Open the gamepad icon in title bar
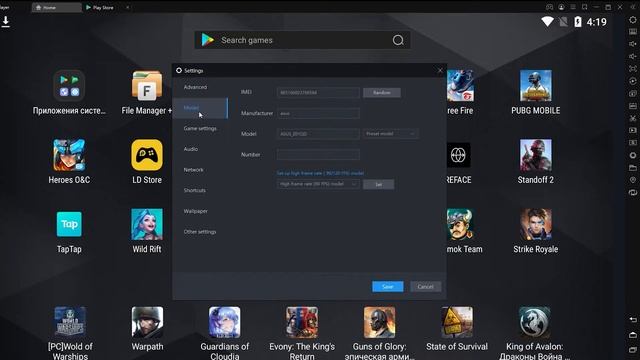Screen dimensions: 640x360 tap(549, 7)
